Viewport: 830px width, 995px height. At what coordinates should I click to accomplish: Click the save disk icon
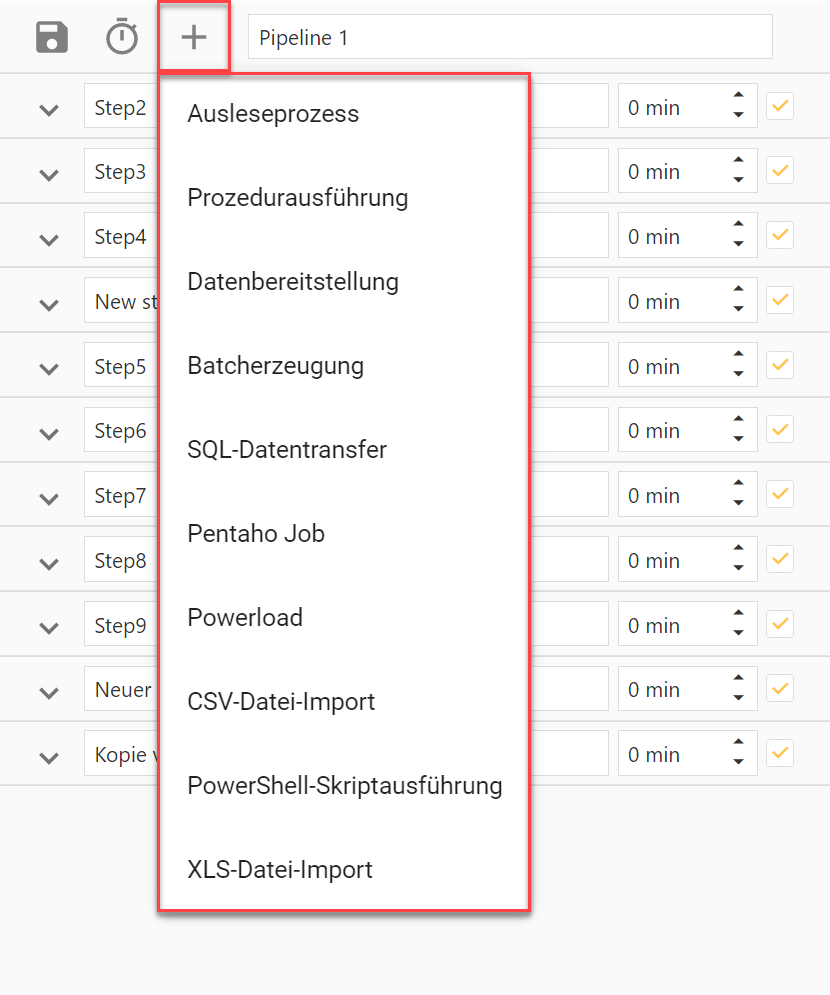tap(52, 37)
